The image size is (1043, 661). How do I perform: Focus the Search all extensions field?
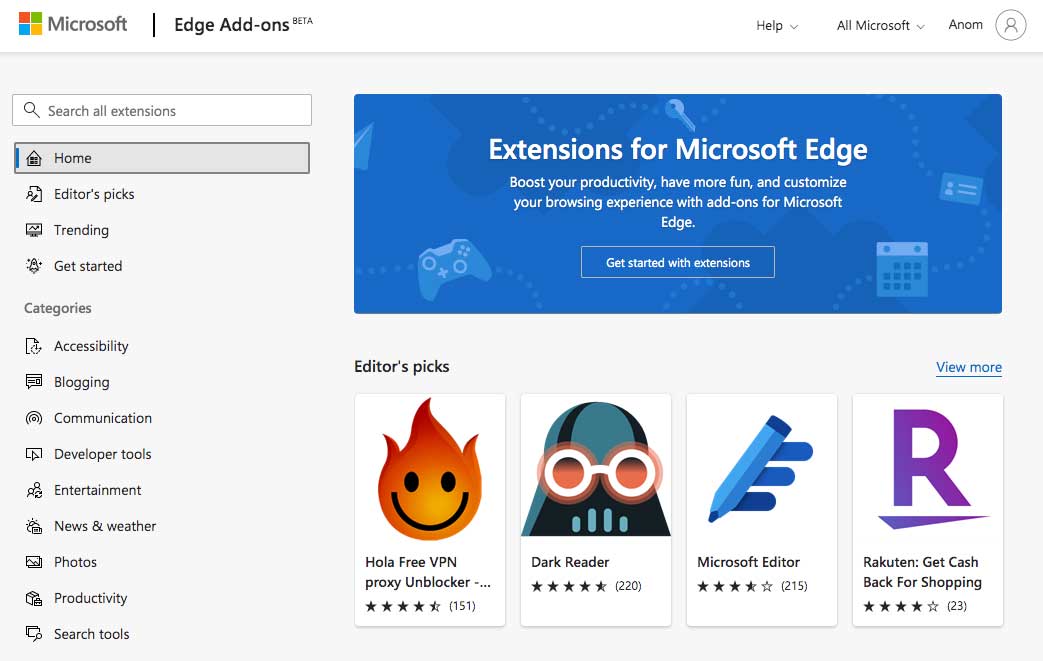[162, 110]
